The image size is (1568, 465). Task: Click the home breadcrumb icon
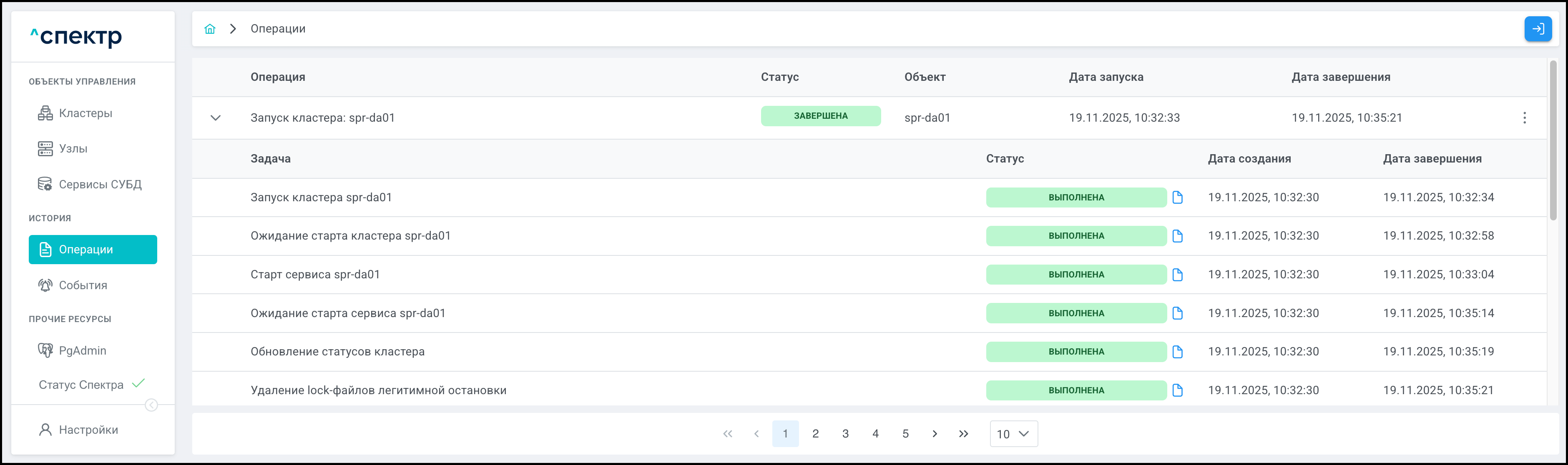[x=210, y=29]
